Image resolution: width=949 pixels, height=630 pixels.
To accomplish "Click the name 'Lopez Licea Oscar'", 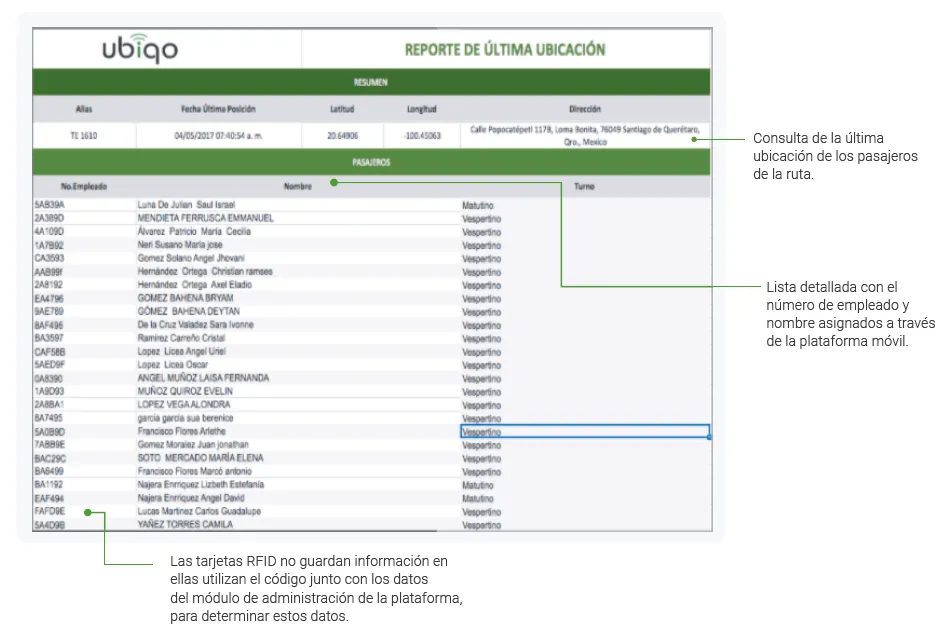I will pyautogui.click(x=173, y=365).
